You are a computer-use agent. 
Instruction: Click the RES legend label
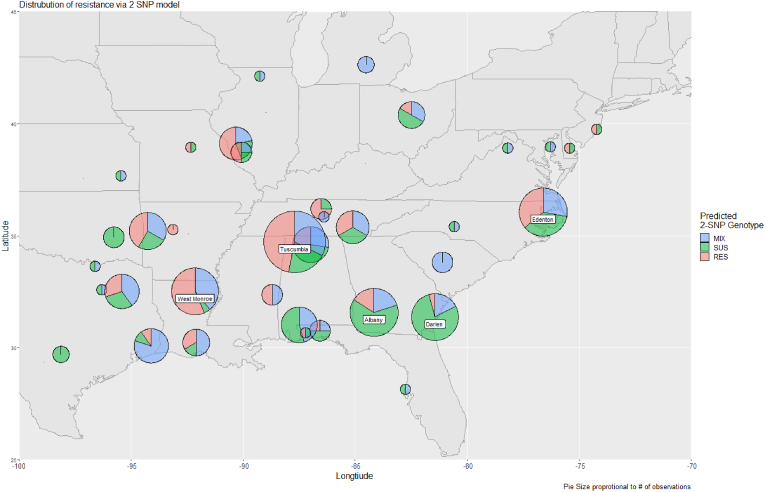[x=721, y=256]
